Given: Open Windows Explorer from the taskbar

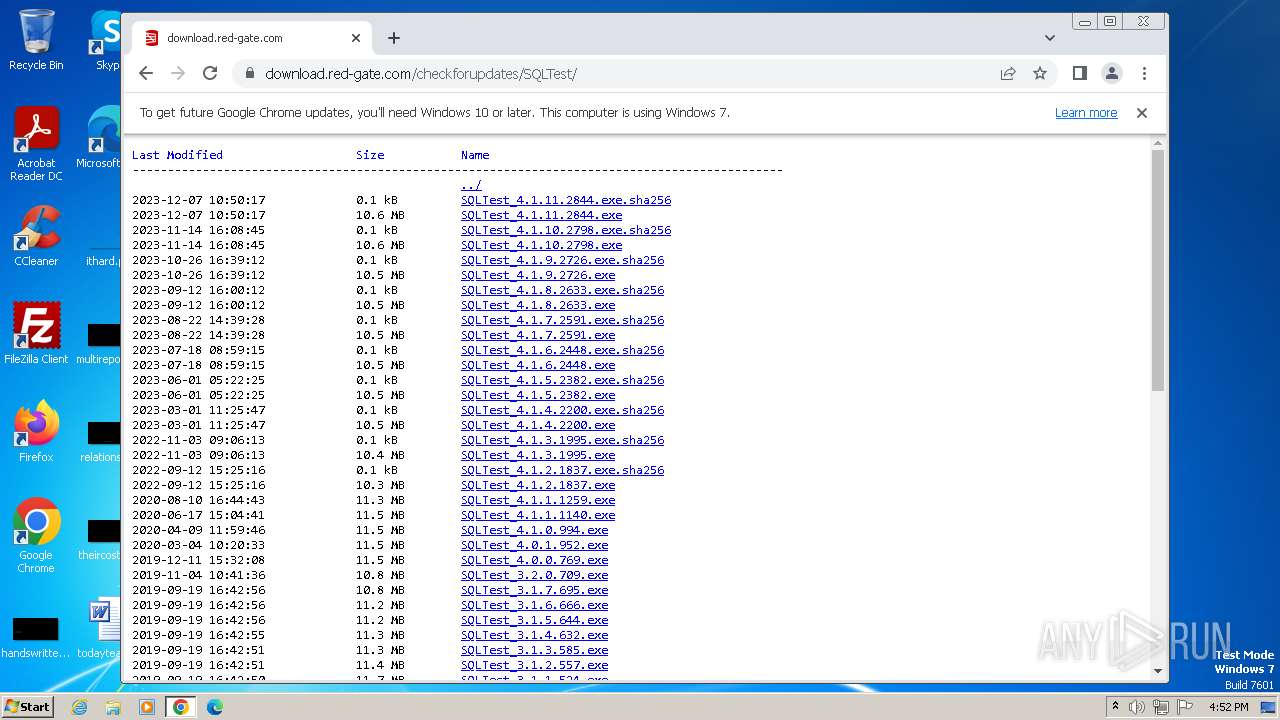Looking at the screenshot, I should pyautogui.click(x=113, y=707).
